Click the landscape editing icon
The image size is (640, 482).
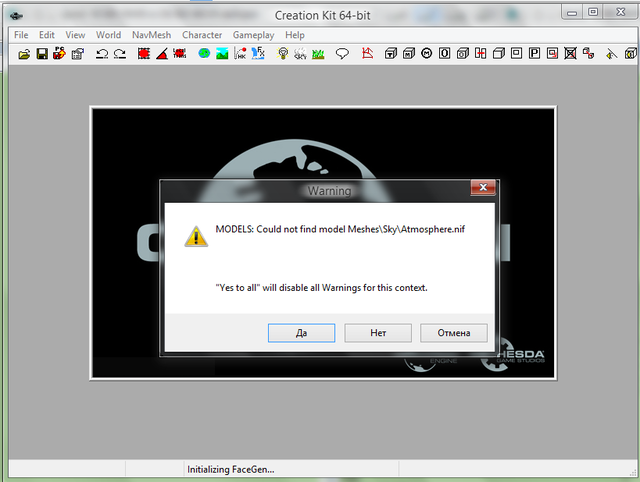point(222,53)
